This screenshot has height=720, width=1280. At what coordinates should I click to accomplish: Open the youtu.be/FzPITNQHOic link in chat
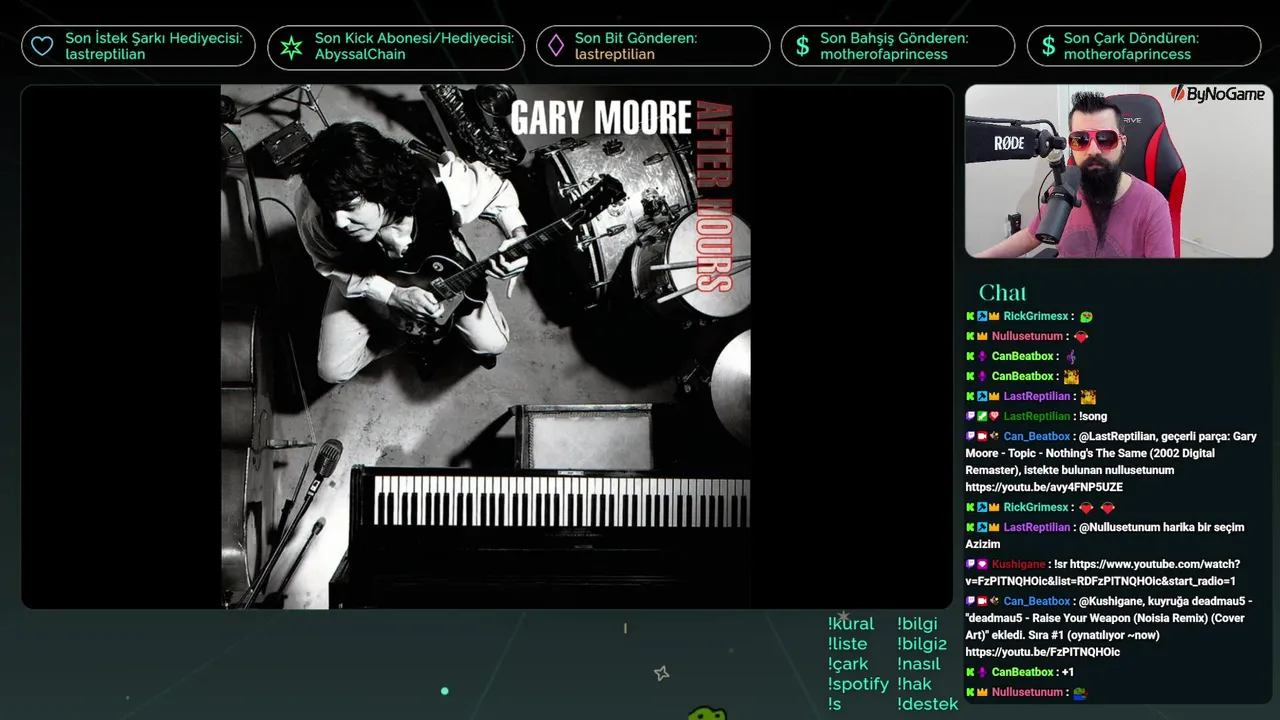(x=1042, y=652)
